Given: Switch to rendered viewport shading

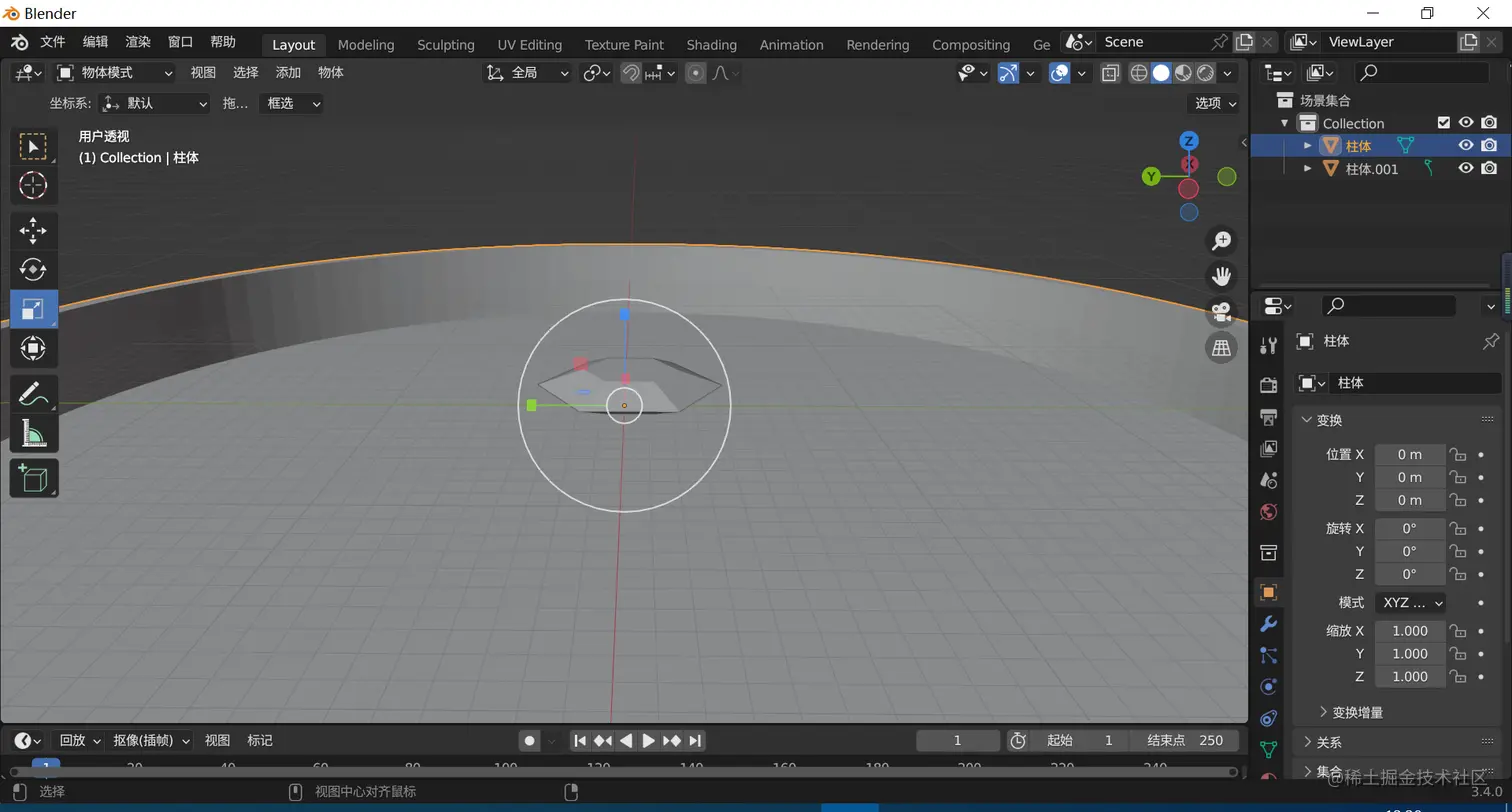Looking at the screenshot, I should coord(1205,72).
